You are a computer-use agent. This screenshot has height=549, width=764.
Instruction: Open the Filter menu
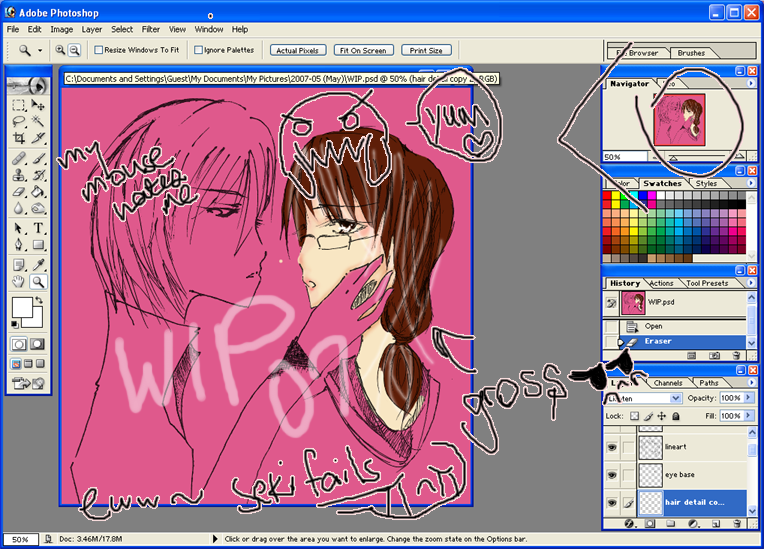click(x=151, y=29)
